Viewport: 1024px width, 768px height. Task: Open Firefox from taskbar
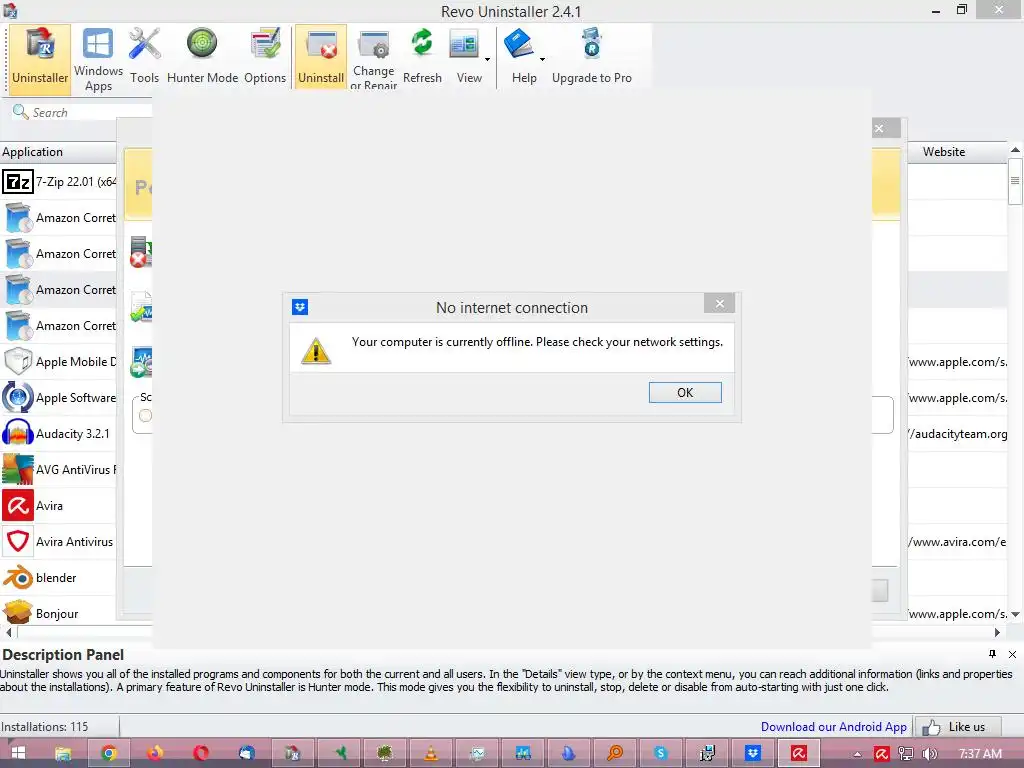[x=155, y=753]
